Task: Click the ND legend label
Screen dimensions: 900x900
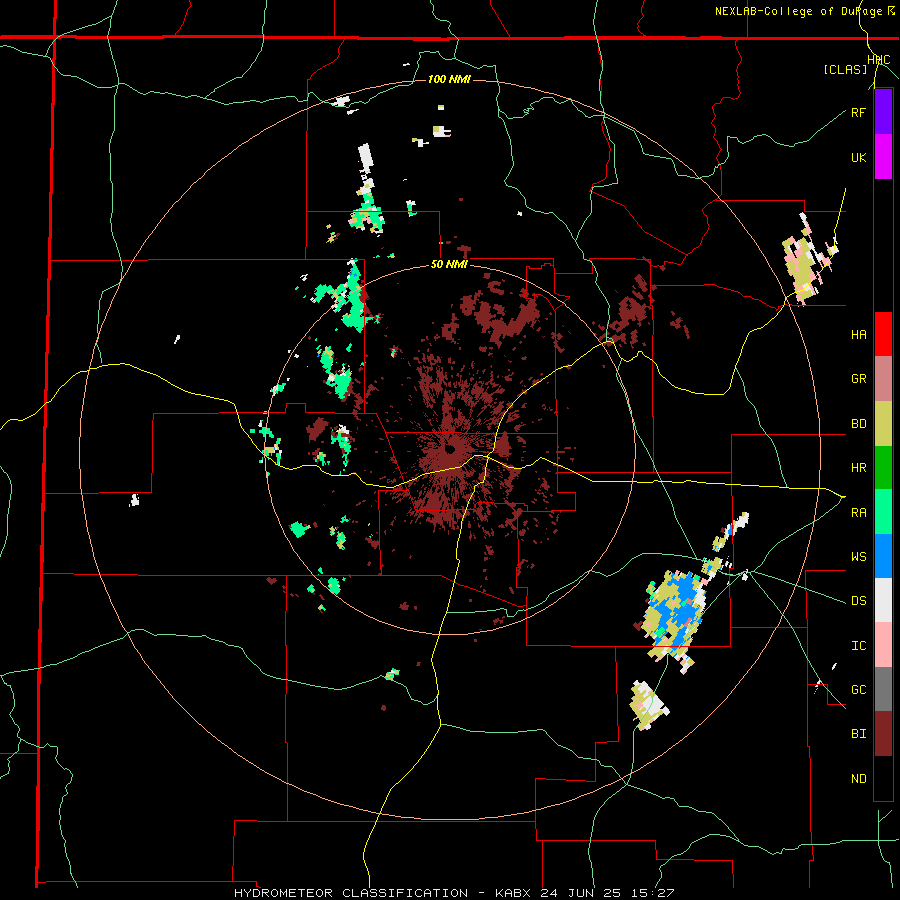Action: click(858, 779)
